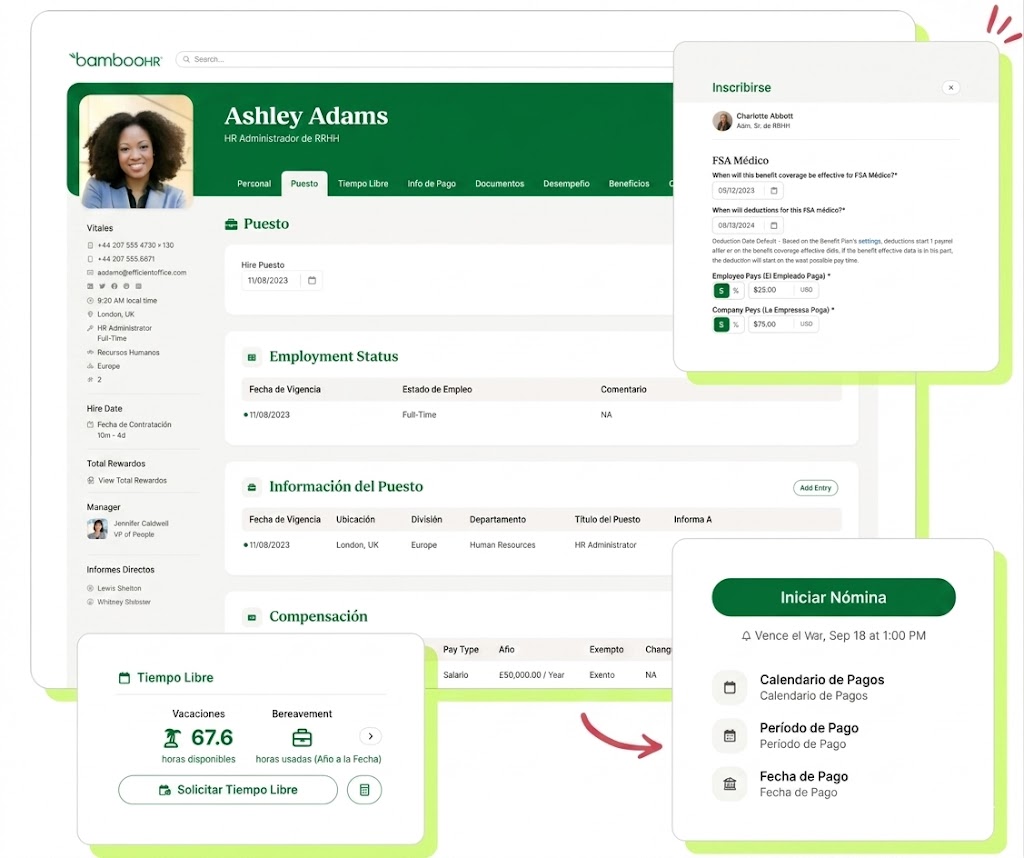Viewport: 1024px width, 858px height.
Task: Click the Fecha de Vigencia header in Employment Status
Action: tap(285, 389)
